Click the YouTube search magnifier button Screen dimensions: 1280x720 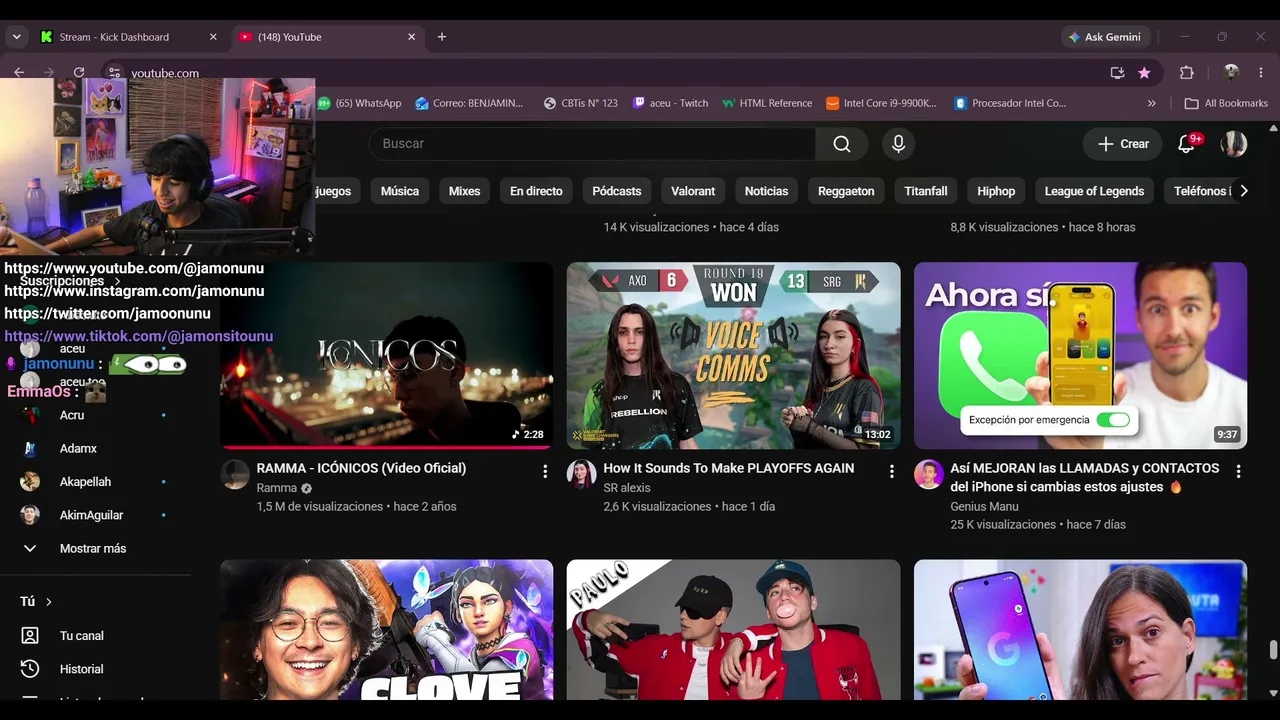coord(842,144)
